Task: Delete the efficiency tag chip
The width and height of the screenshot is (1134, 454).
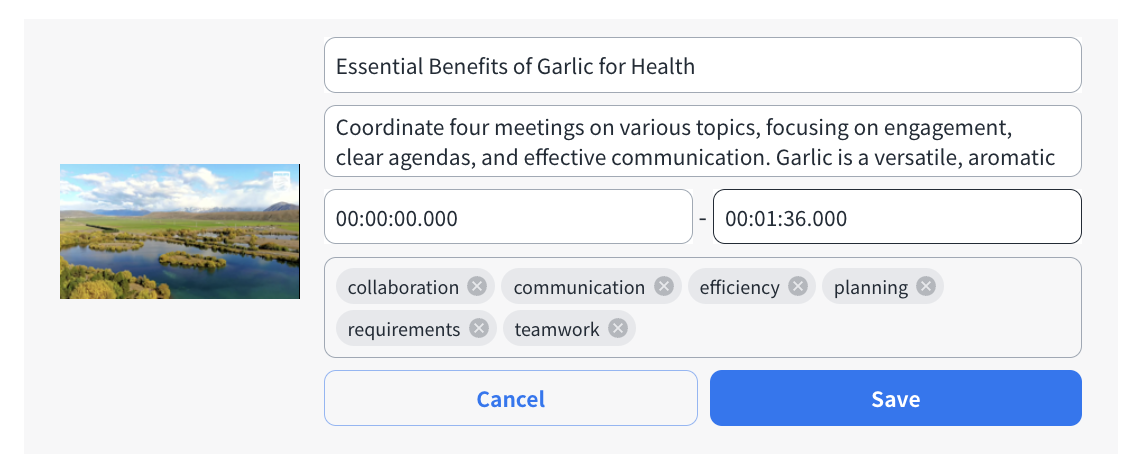Action: point(797,287)
